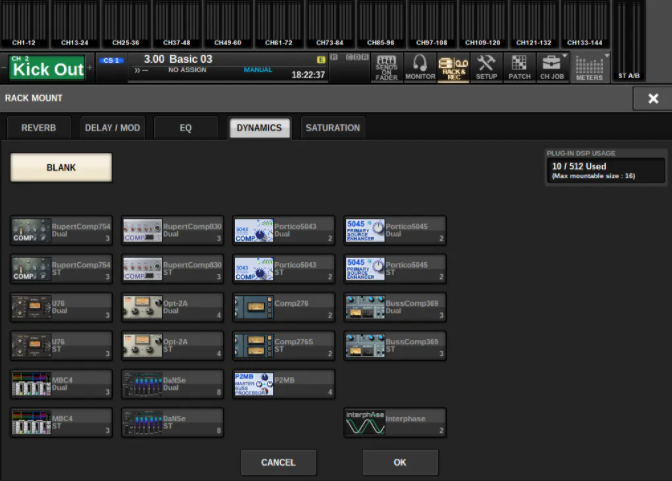The image size is (672, 481).
Task: Select MBC4 Dual multiband compressor
Action: click(61, 384)
